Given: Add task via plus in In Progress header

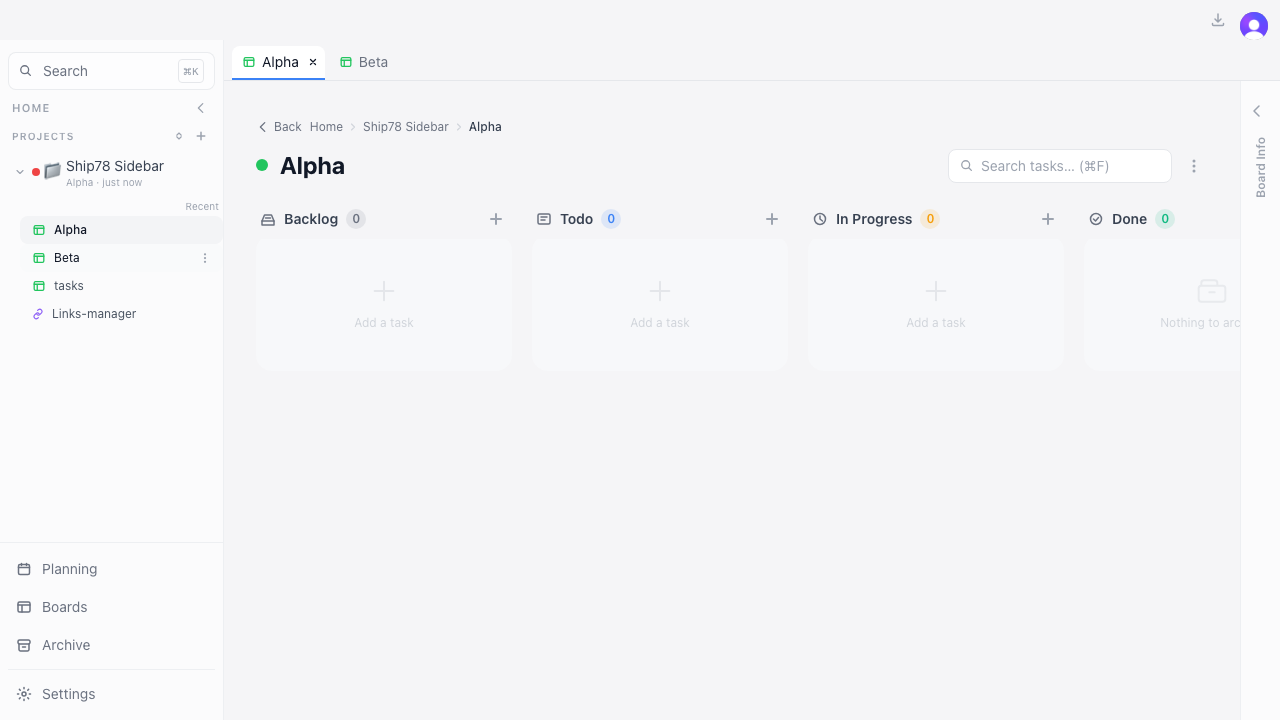Looking at the screenshot, I should [x=1048, y=219].
